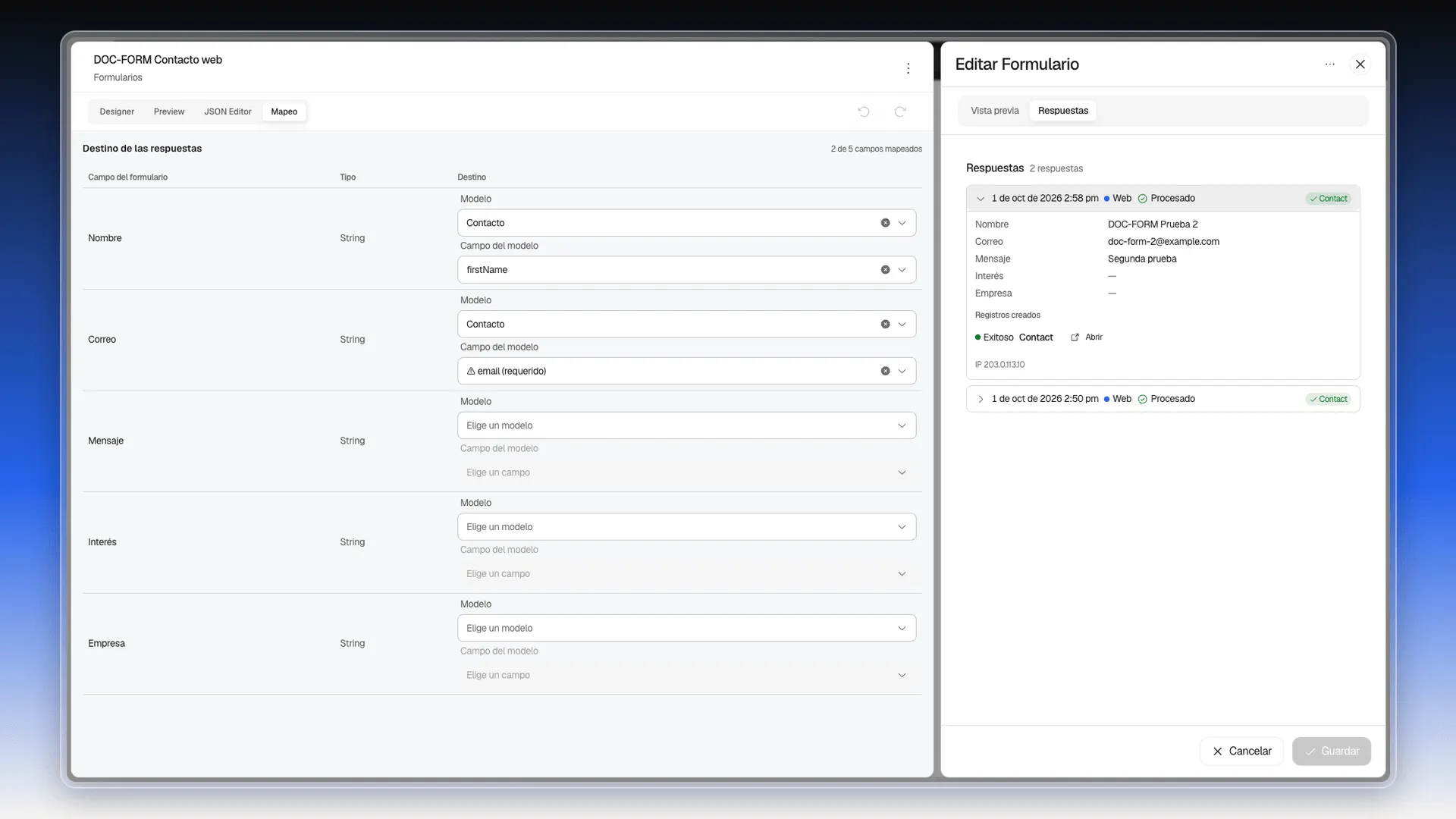Click the Formularios breadcrumb text
This screenshot has height=819, width=1456.
118,78
